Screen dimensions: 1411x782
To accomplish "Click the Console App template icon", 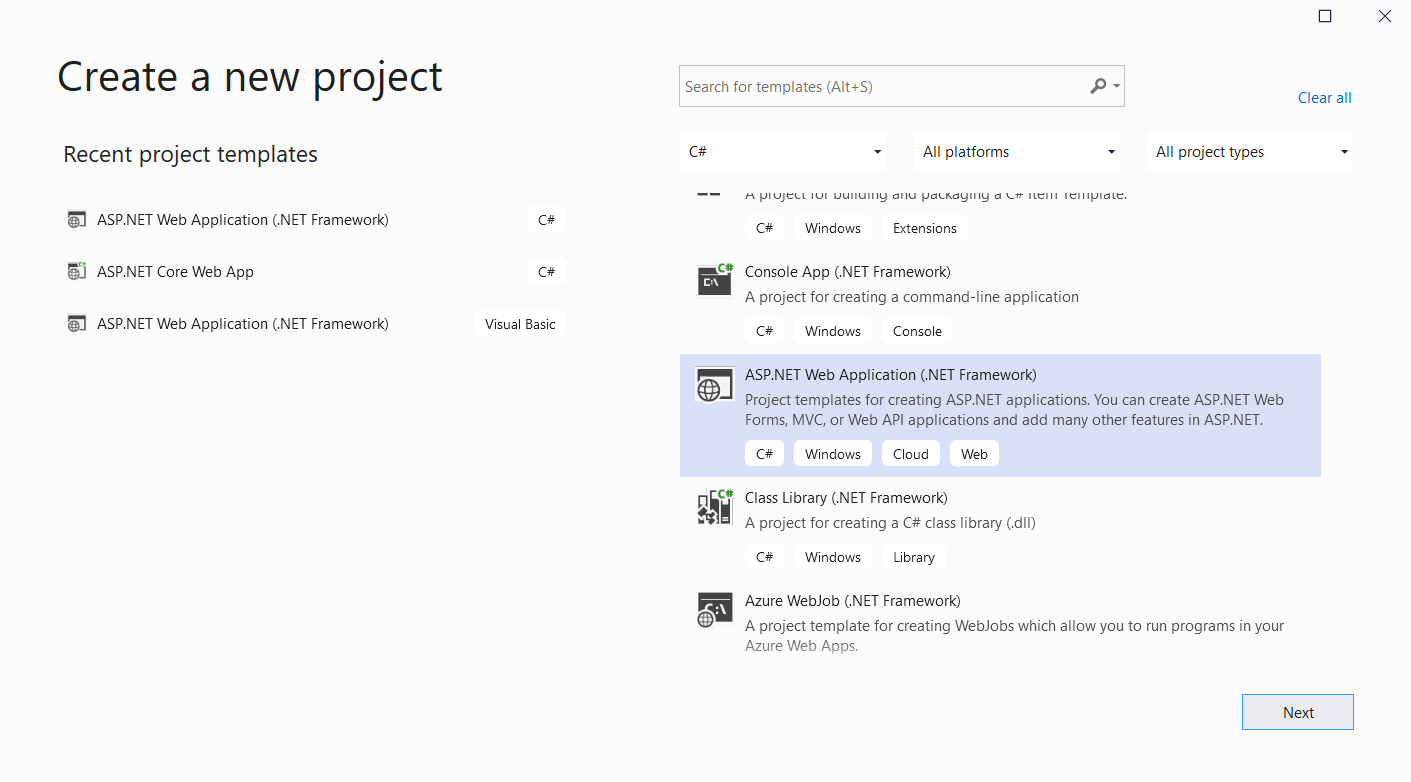I will click(714, 280).
